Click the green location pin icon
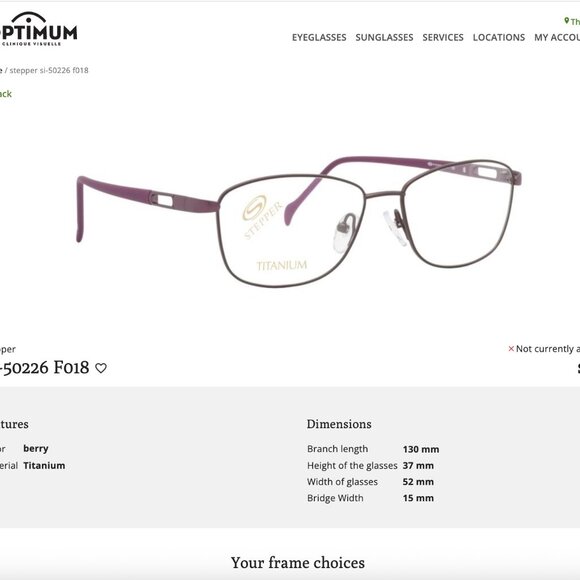The height and width of the screenshot is (580, 580). point(566,21)
